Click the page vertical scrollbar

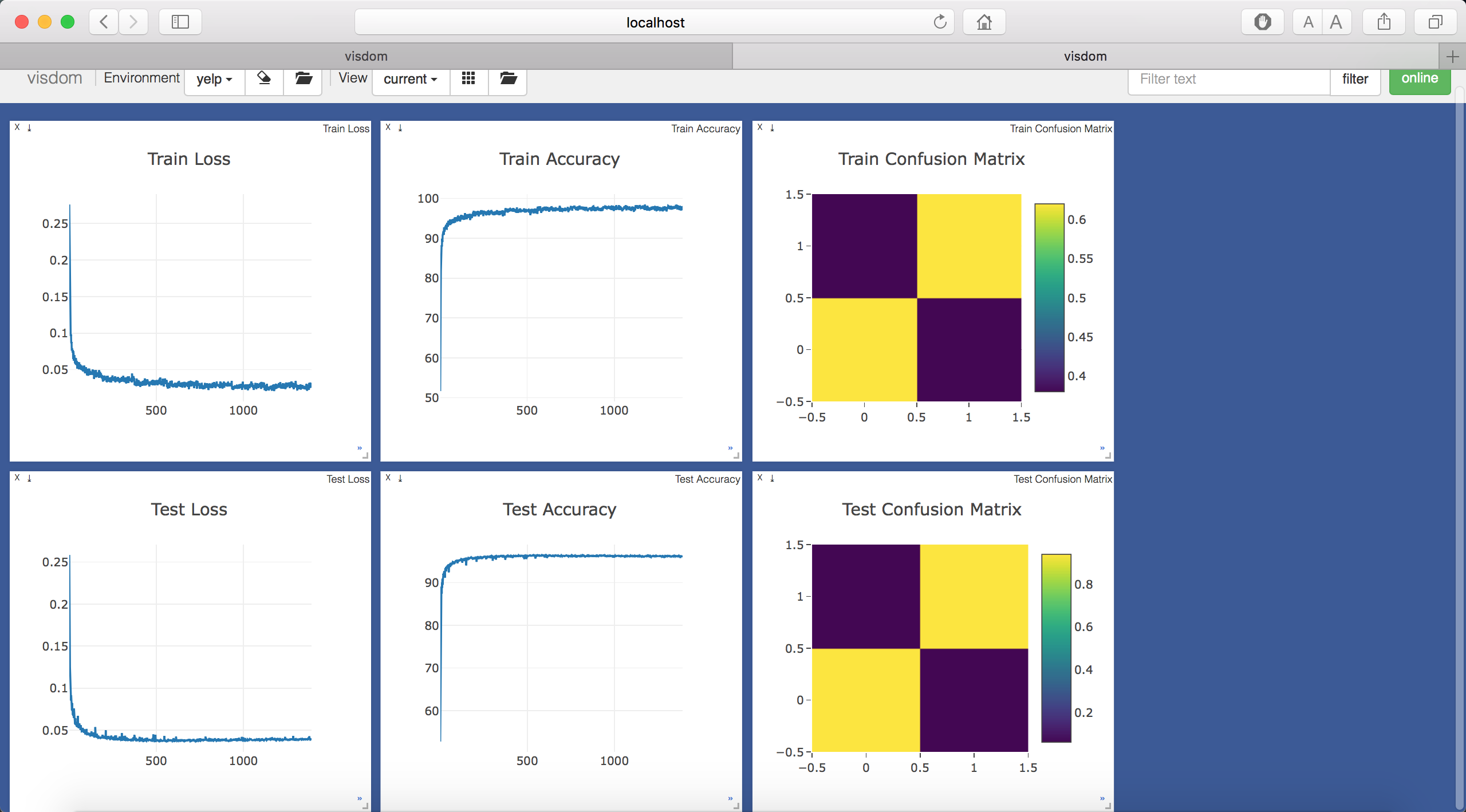click(x=1460, y=447)
